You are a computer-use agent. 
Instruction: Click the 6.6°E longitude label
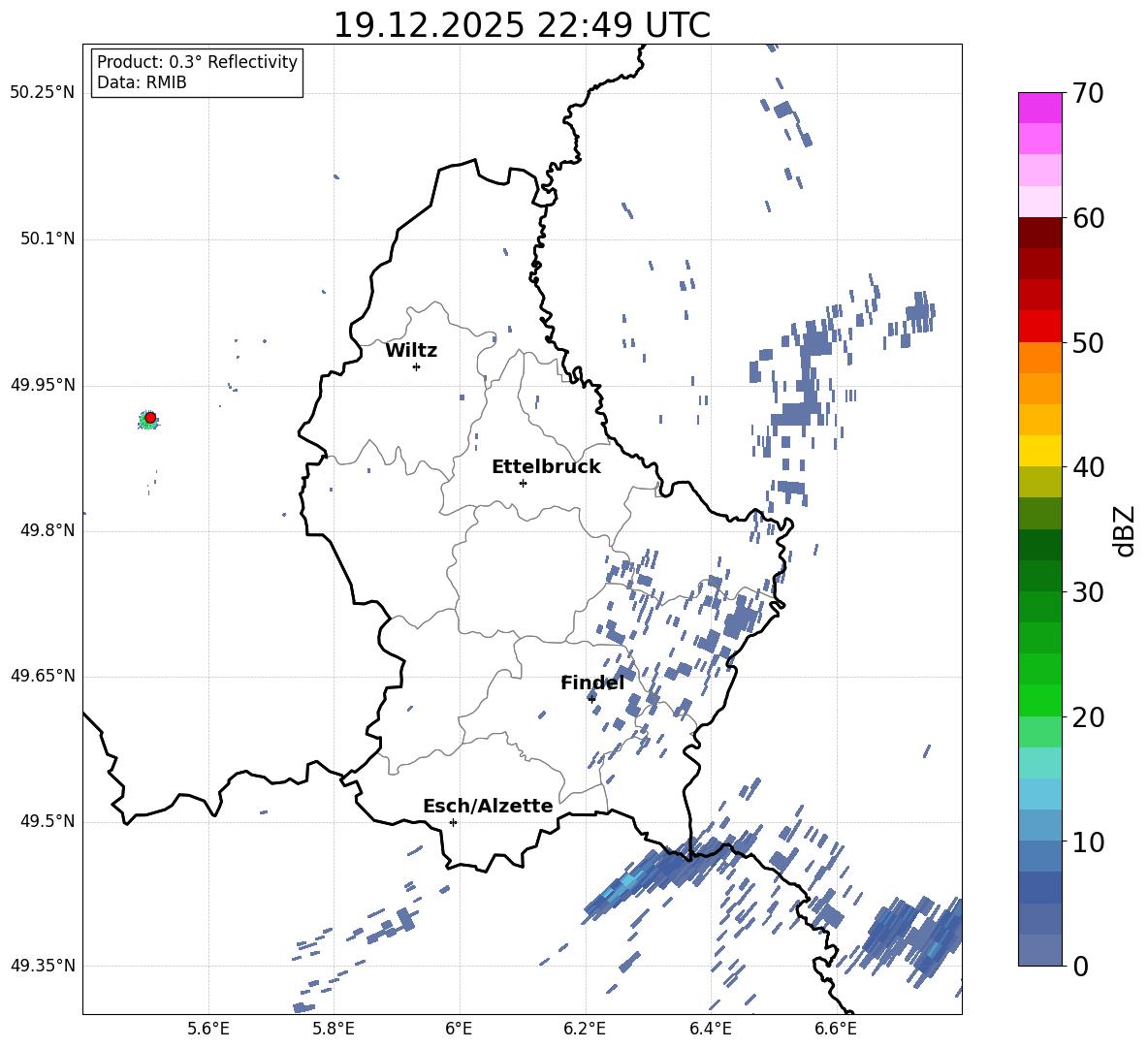[836, 1029]
